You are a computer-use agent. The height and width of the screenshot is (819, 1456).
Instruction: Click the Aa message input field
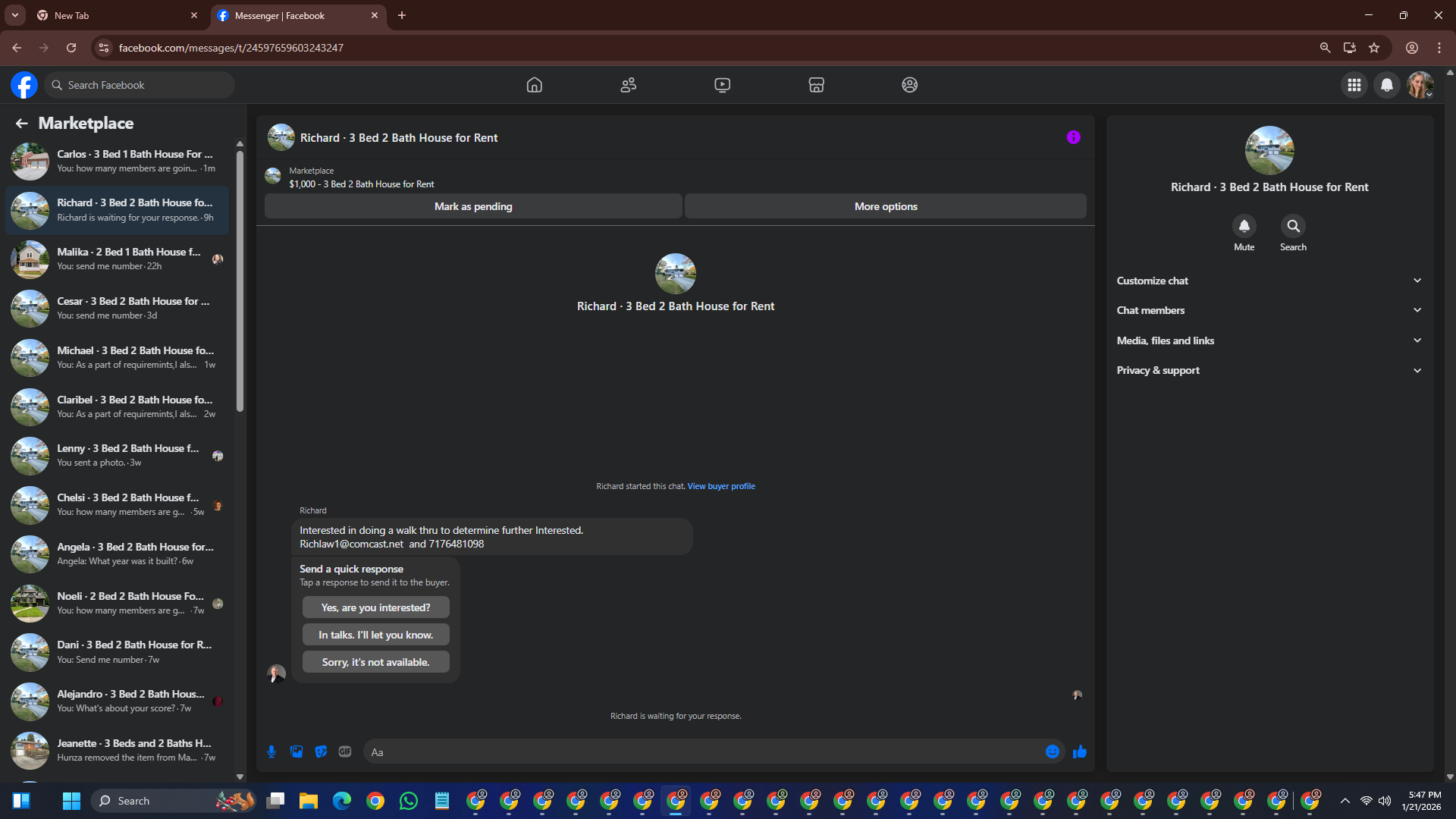(x=701, y=752)
